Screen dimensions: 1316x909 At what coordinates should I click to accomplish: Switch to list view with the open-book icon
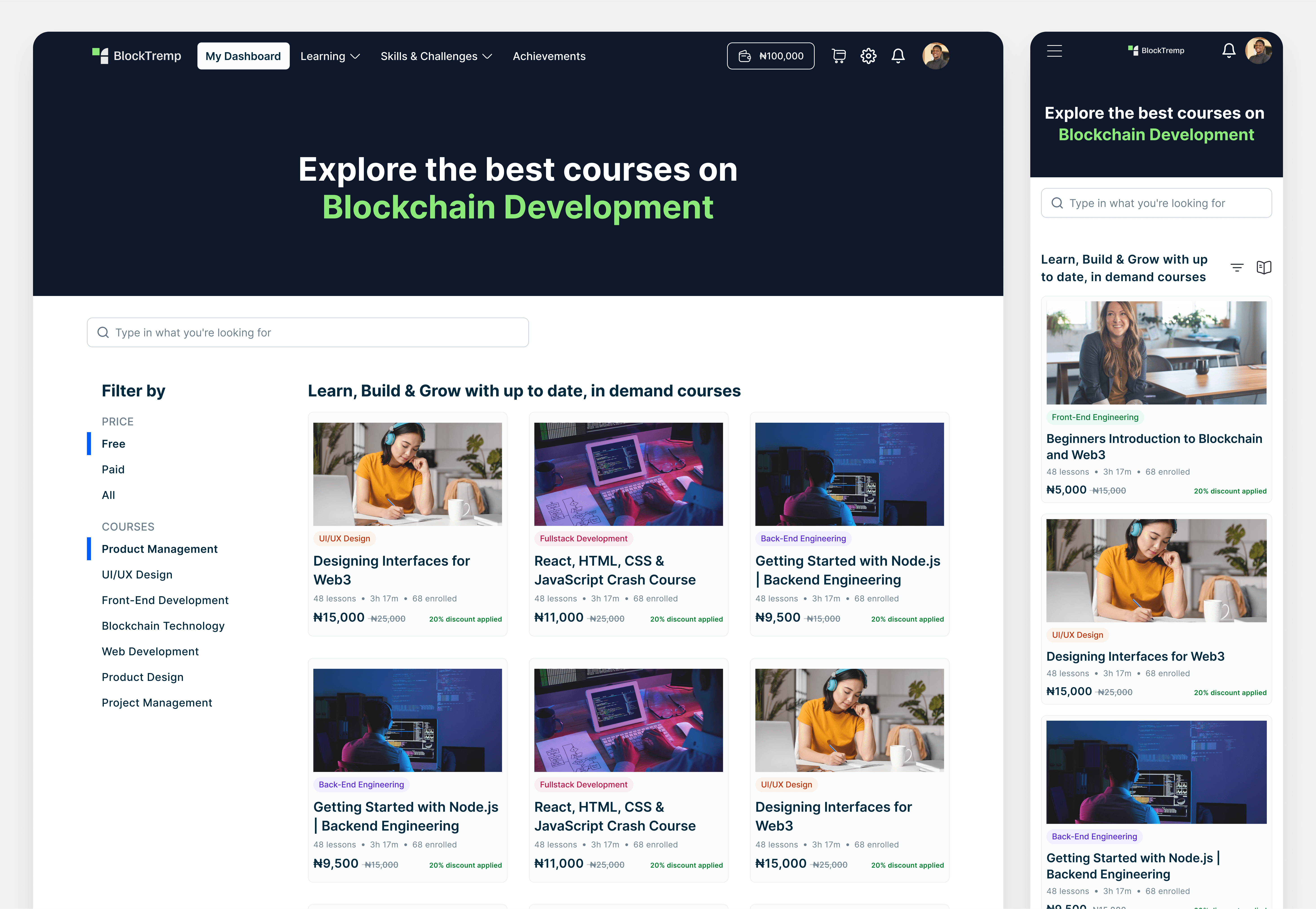(1264, 267)
